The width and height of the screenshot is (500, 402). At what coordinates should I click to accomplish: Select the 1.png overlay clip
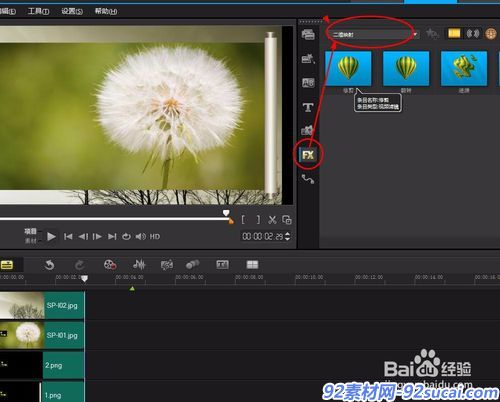(42, 392)
